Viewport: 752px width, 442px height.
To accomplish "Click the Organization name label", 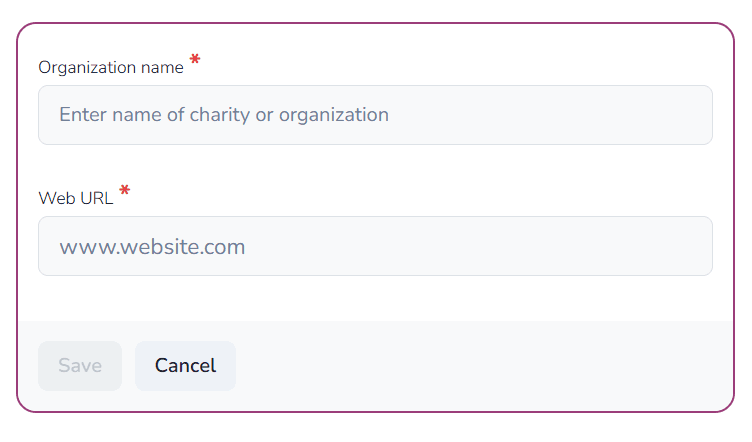I will [x=111, y=68].
